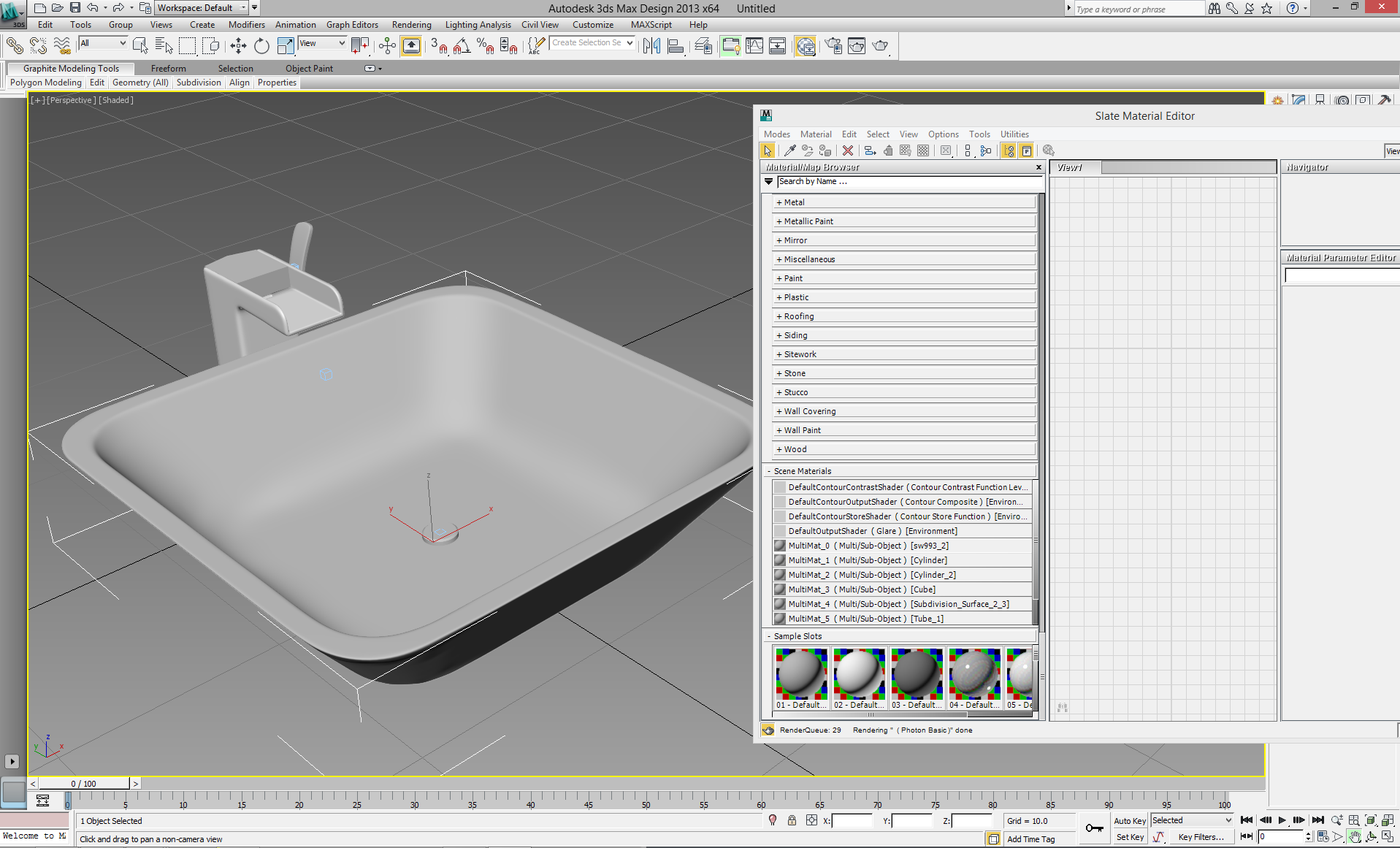This screenshot has height=848, width=1400.
Task: Toggle Auto Key animation mode
Action: [x=1129, y=821]
